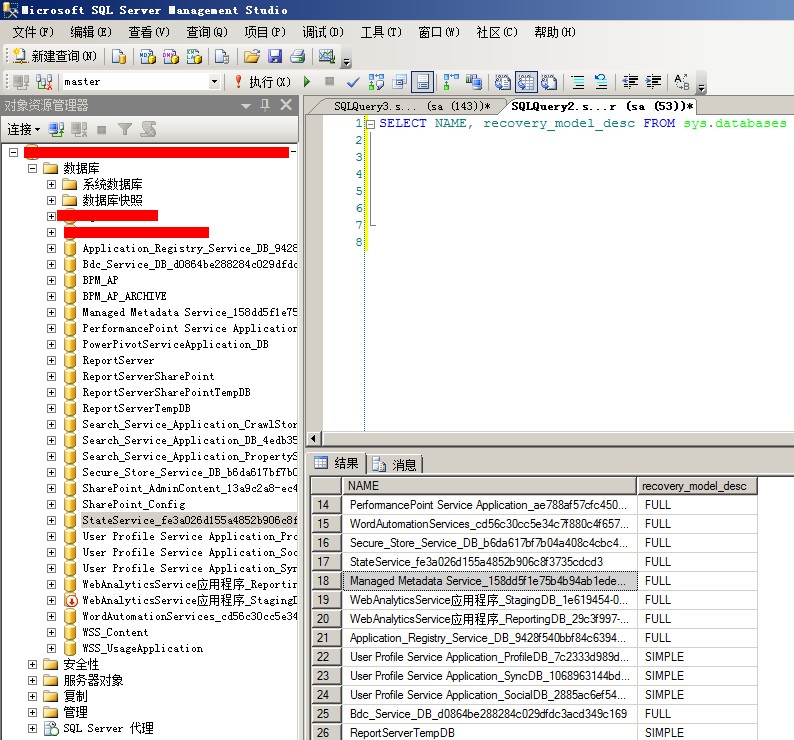Click the Save floppy disk icon

coord(275,56)
